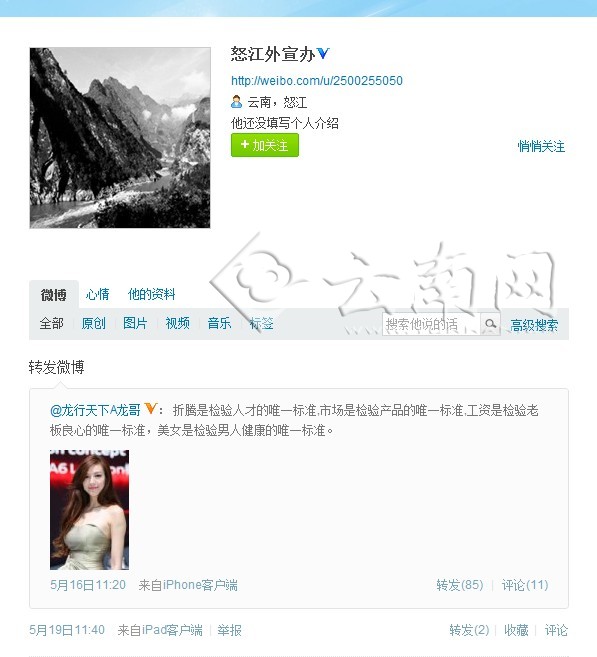Viewport: 597px width, 657px height.
Task: Click the search magnifier icon
Action: 490,324
